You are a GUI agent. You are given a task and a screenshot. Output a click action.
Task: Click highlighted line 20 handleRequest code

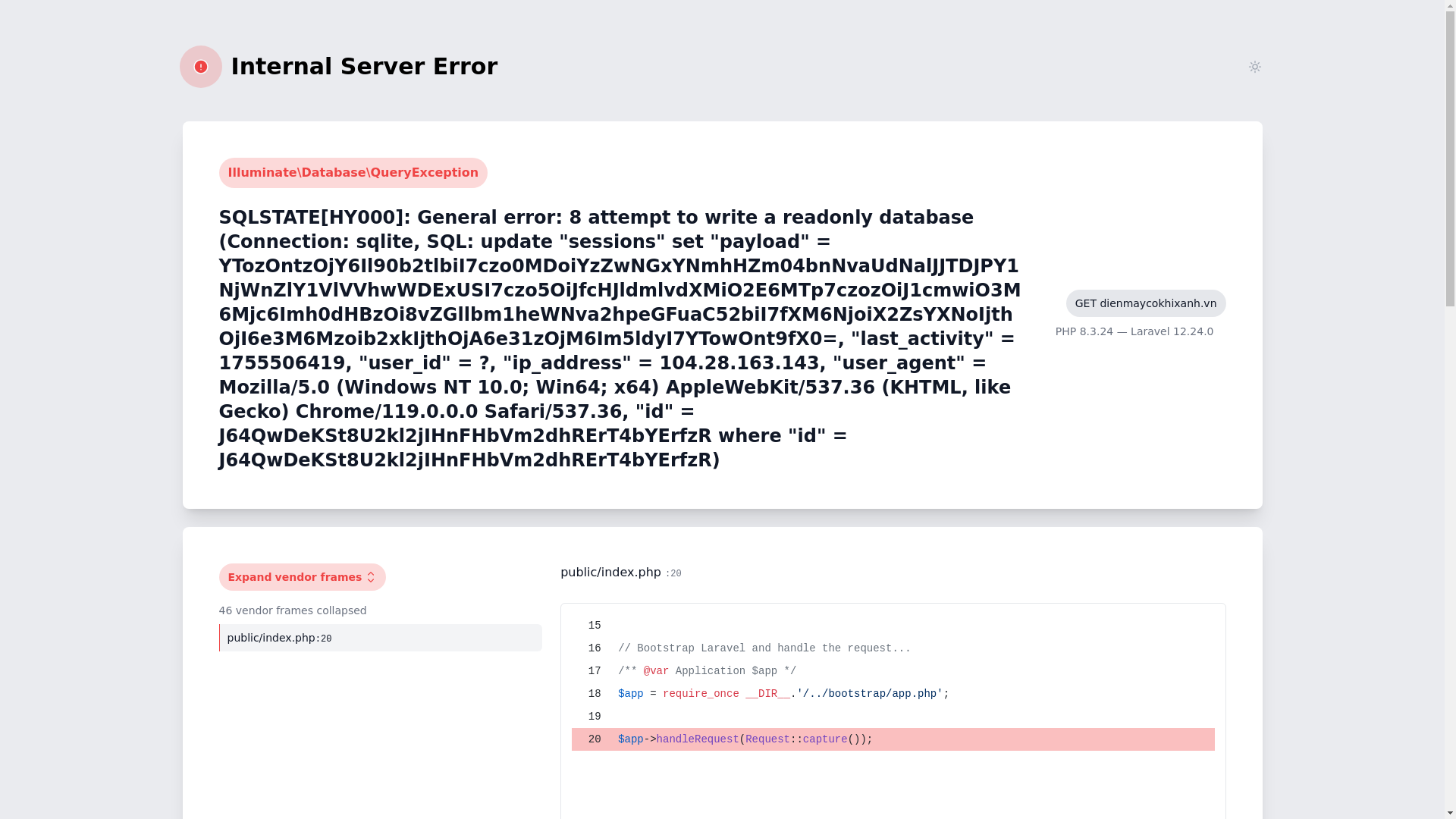pyautogui.click(x=893, y=739)
